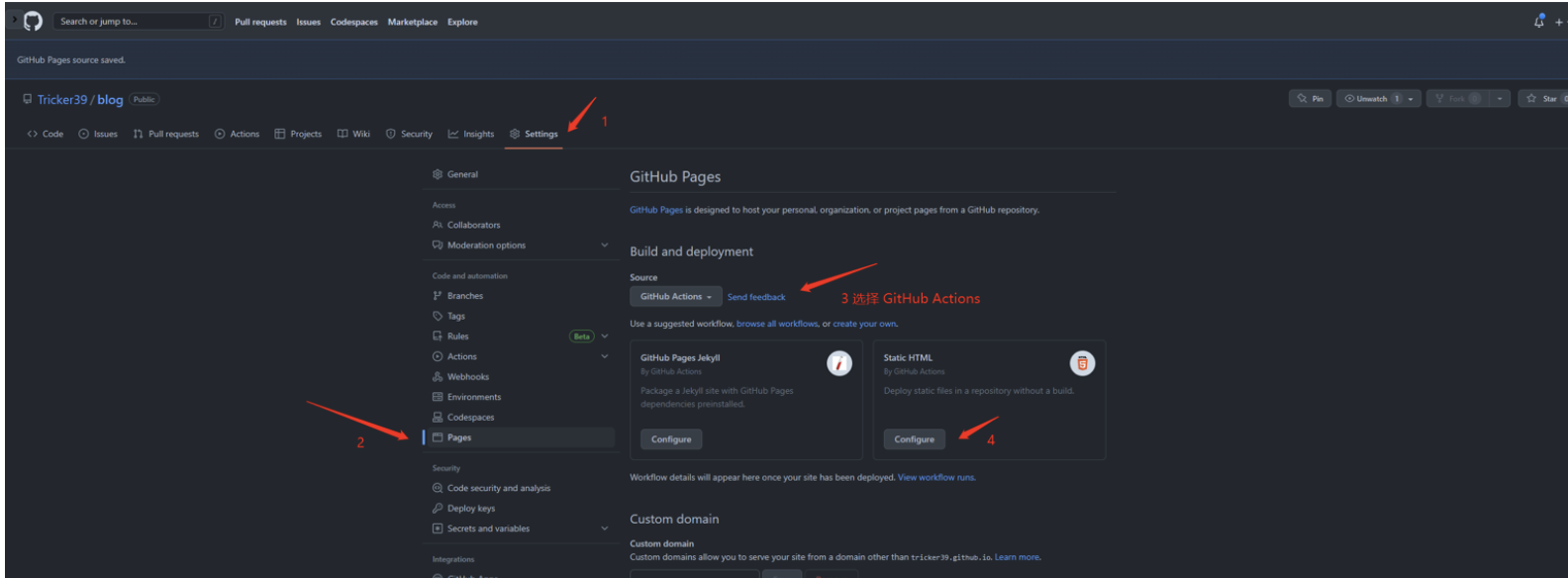The height and width of the screenshot is (578, 1568).
Task: Open Webhooks settings in the sidebar
Action: pos(467,377)
